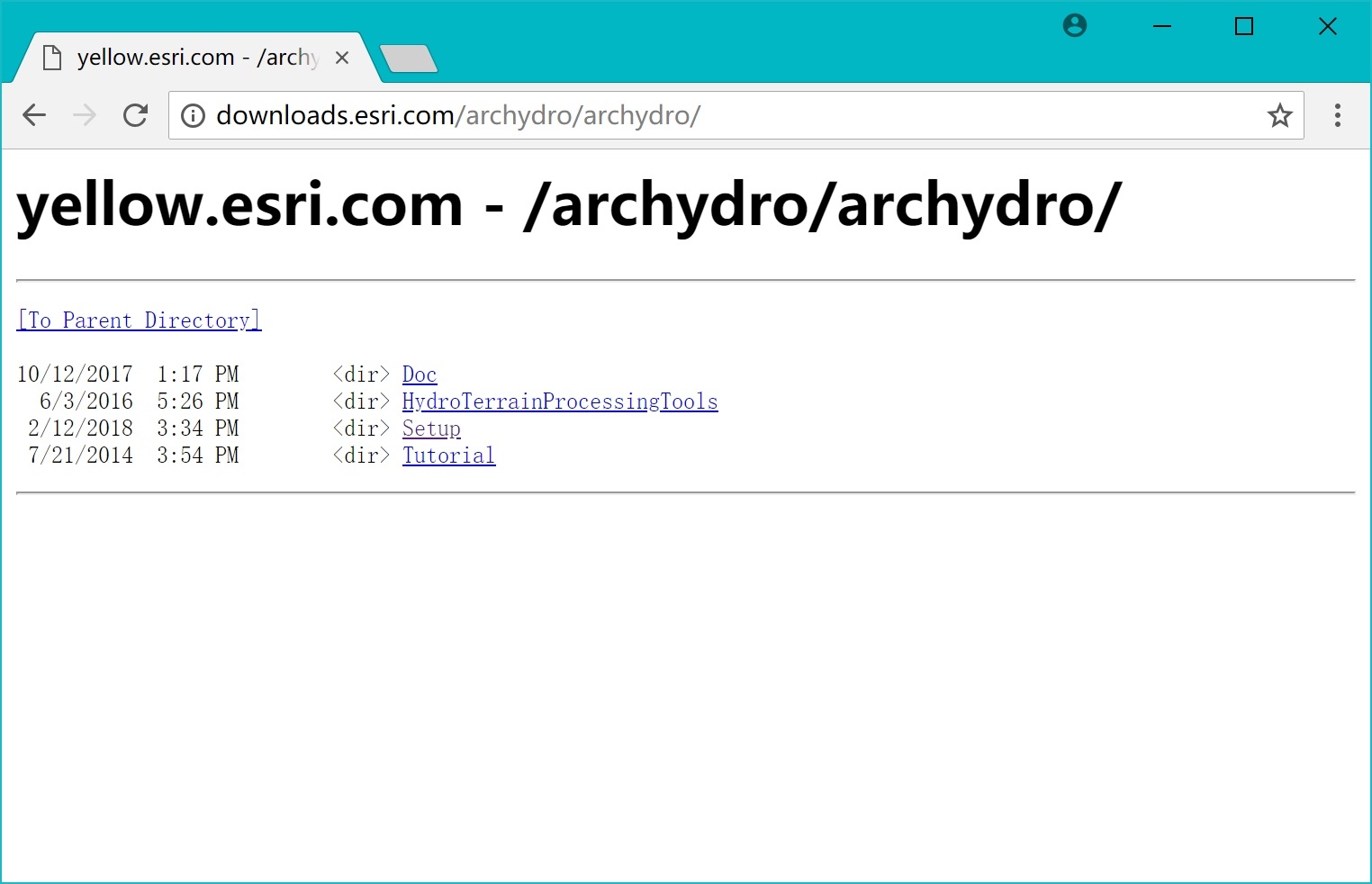The height and width of the screenshot is (884, 1372).
Task: Close the browser window
Action: pos(1327,26)
